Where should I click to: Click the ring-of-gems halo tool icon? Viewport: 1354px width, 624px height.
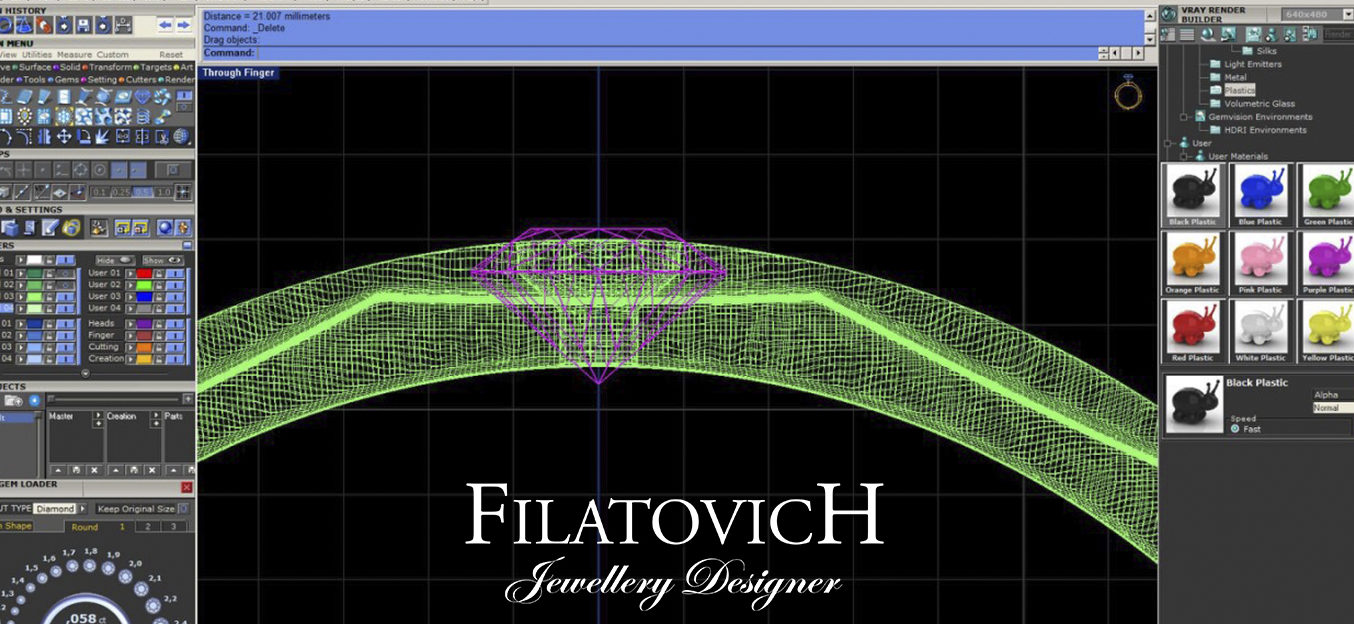(x=25, y=116)
